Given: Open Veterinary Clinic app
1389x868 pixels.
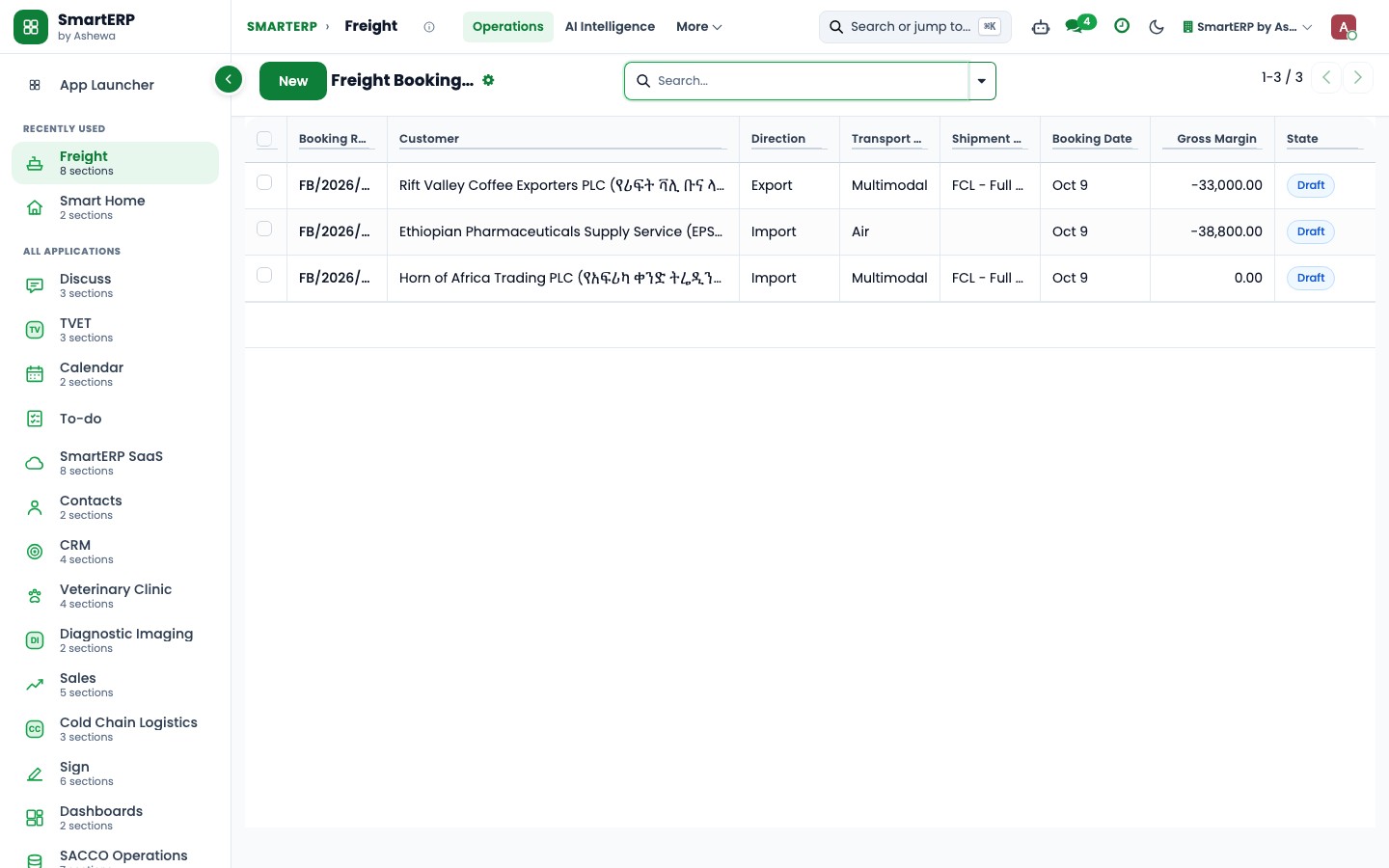Looking at the screenshot, I should pyautogui.click(x=115, y=596).
